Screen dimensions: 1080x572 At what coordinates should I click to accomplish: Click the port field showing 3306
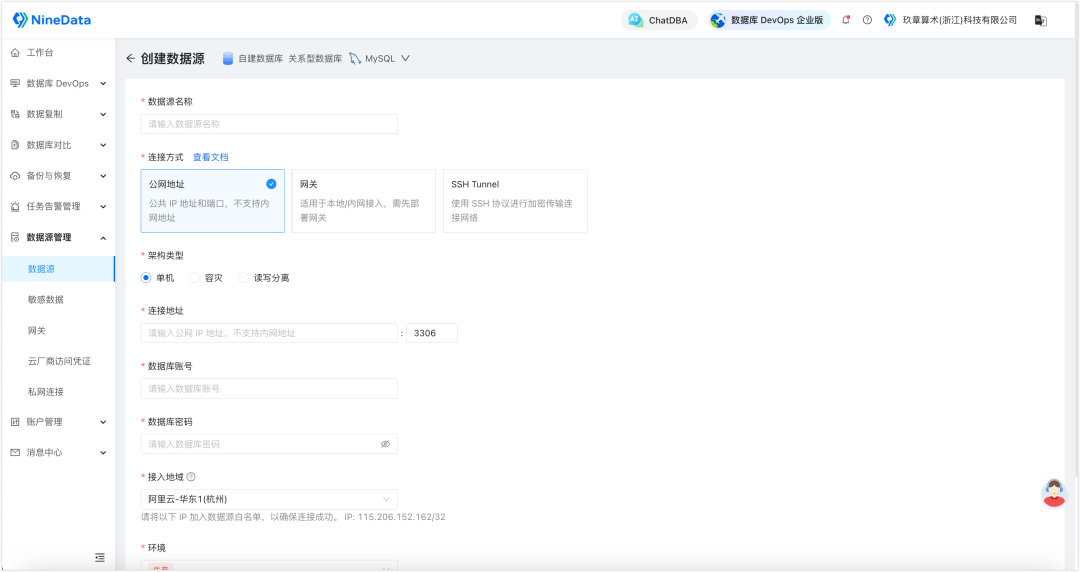(432, 333)
